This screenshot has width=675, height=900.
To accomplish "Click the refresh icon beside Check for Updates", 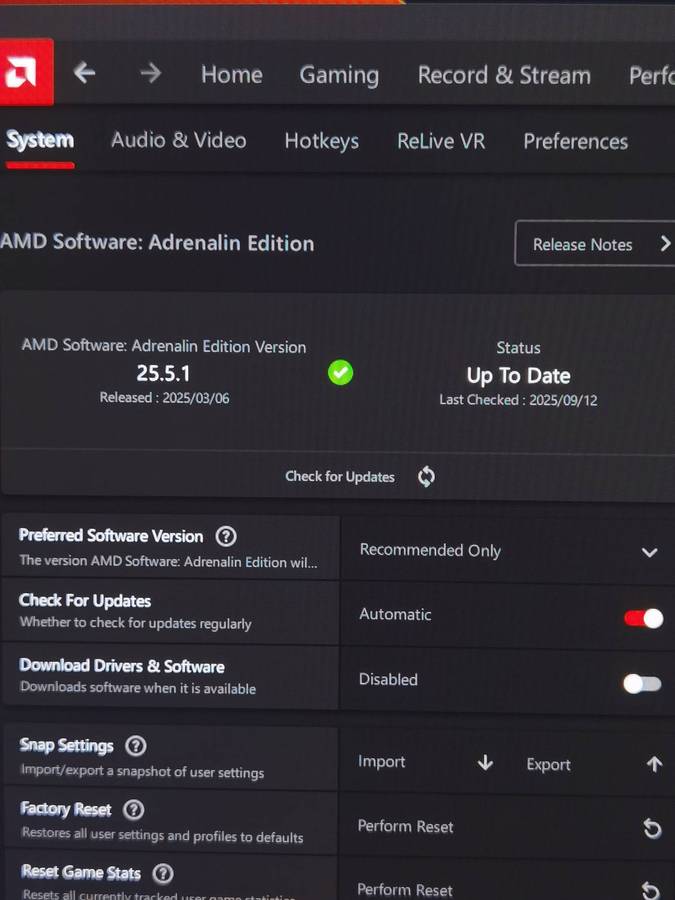I will [x=427, y=477].
